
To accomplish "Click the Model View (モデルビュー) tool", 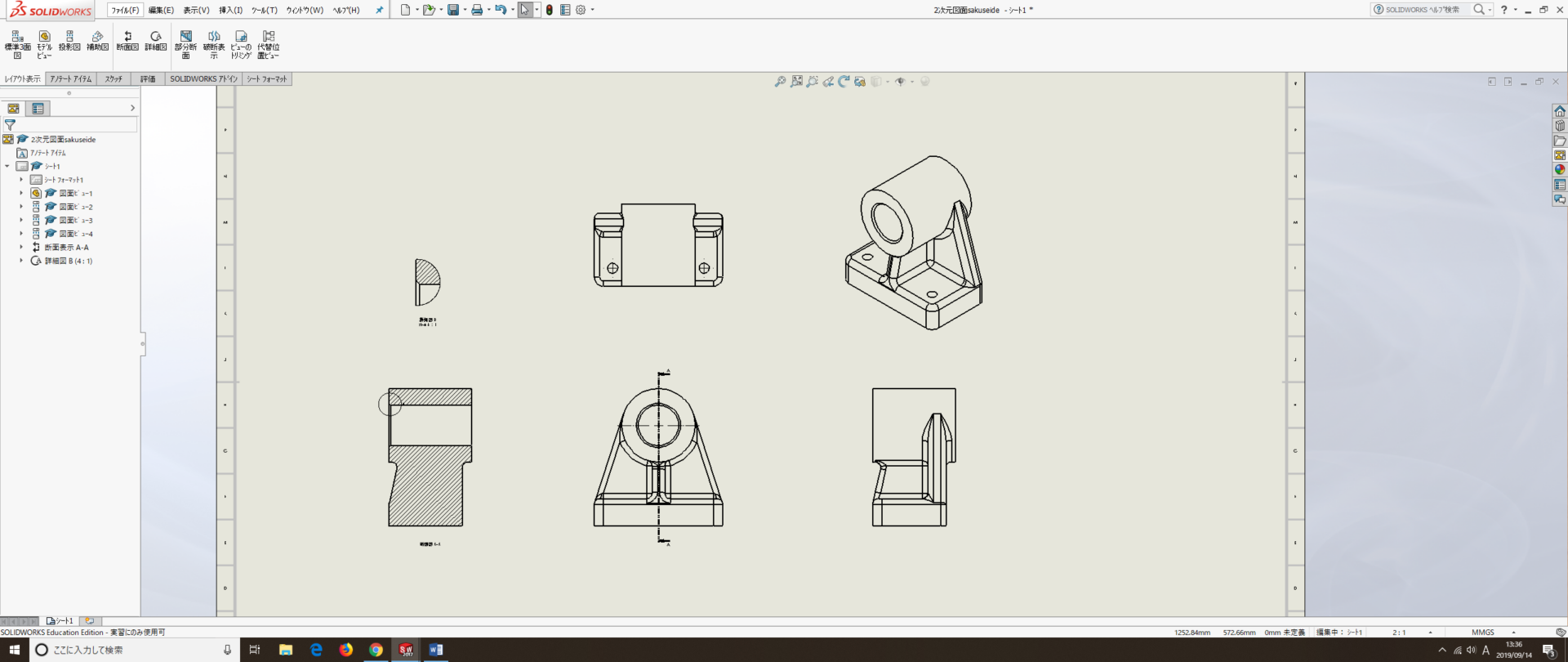I will [x=44, y=44].
